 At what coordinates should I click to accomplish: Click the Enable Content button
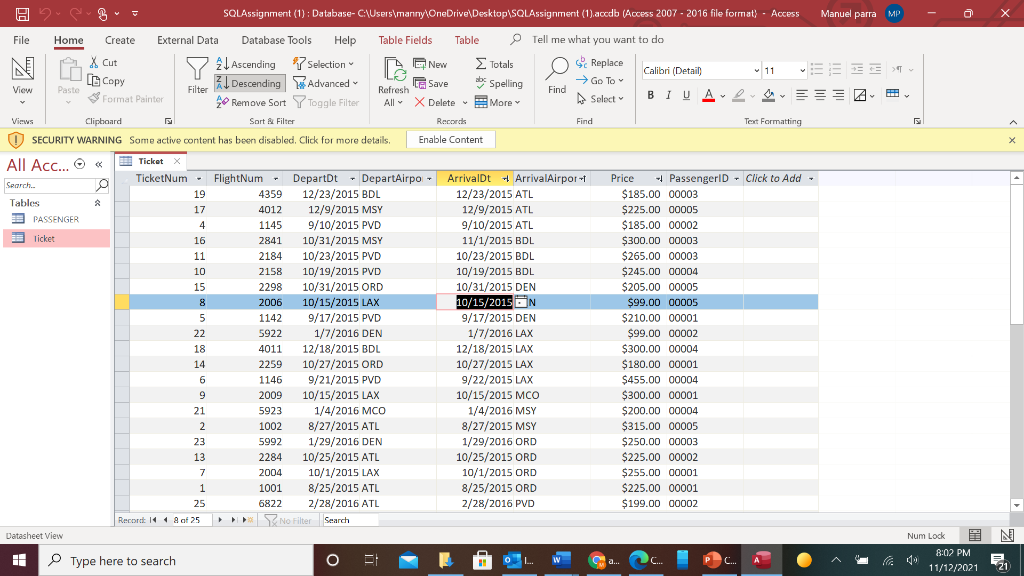pyautogui.click(x=451, y=140)
